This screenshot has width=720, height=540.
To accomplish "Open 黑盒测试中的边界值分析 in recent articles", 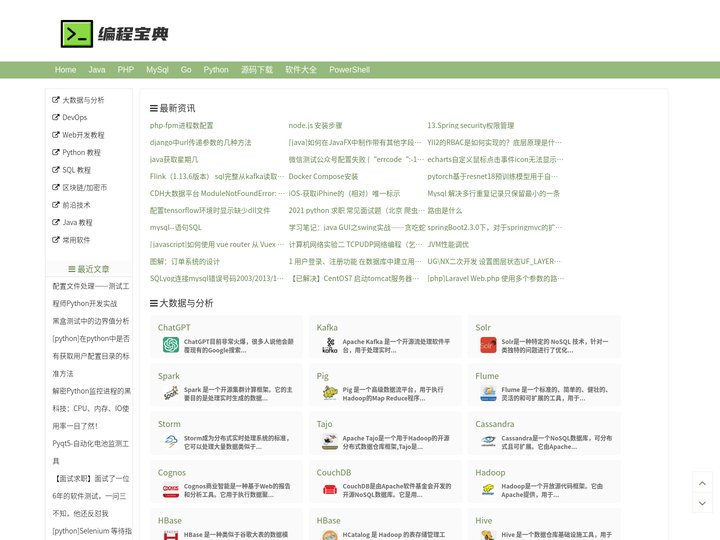I will pos(90,321).
